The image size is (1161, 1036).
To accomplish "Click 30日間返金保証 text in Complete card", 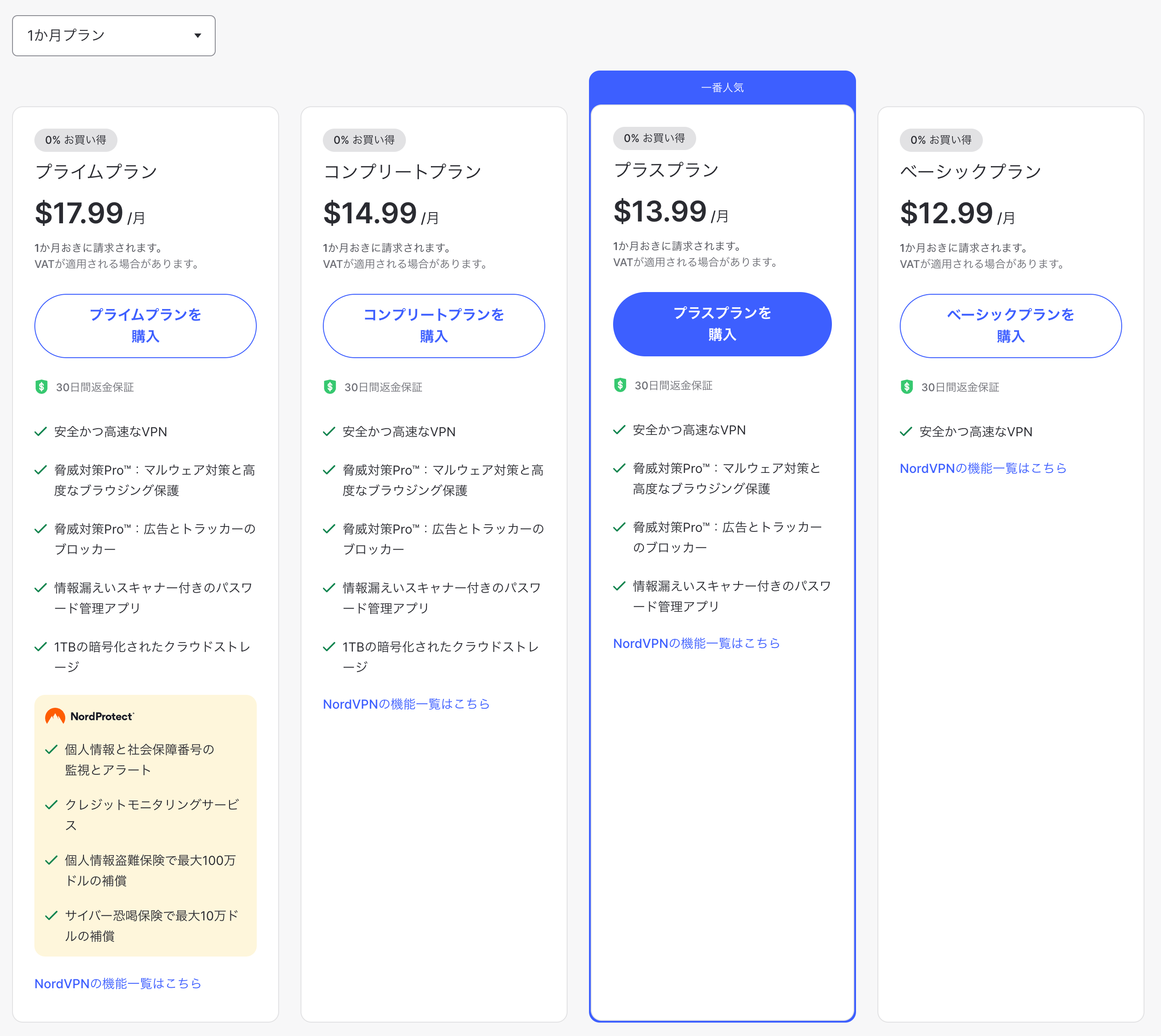I will coord(384,387).
